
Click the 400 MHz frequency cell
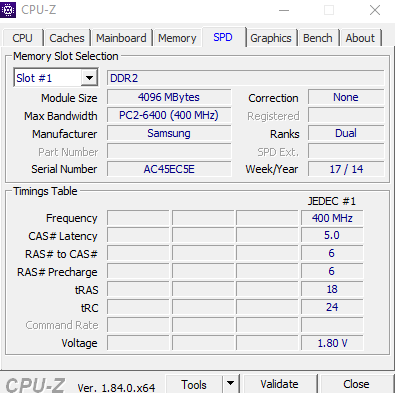(x=332, y=218)
